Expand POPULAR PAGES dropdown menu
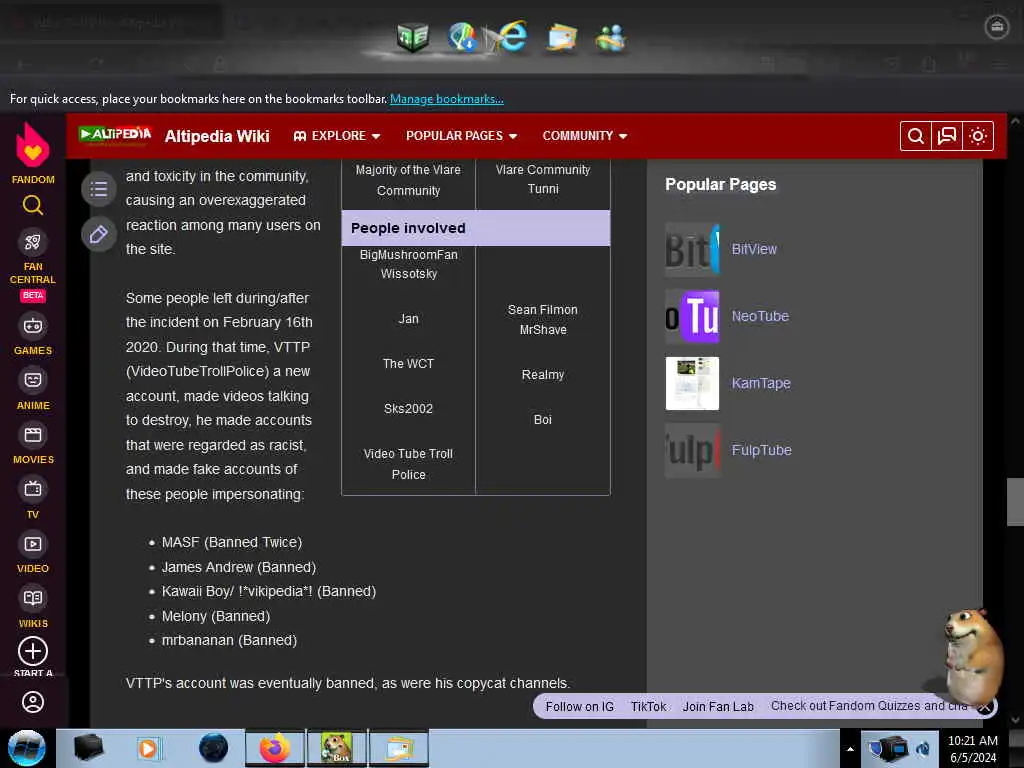Screen dimensions: 1024x768 point(462,136)
